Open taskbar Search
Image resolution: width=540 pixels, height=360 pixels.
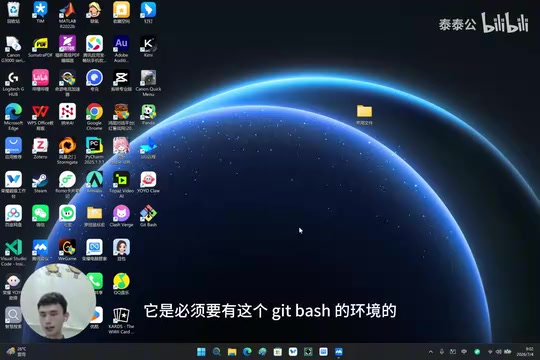pos(217,352)
